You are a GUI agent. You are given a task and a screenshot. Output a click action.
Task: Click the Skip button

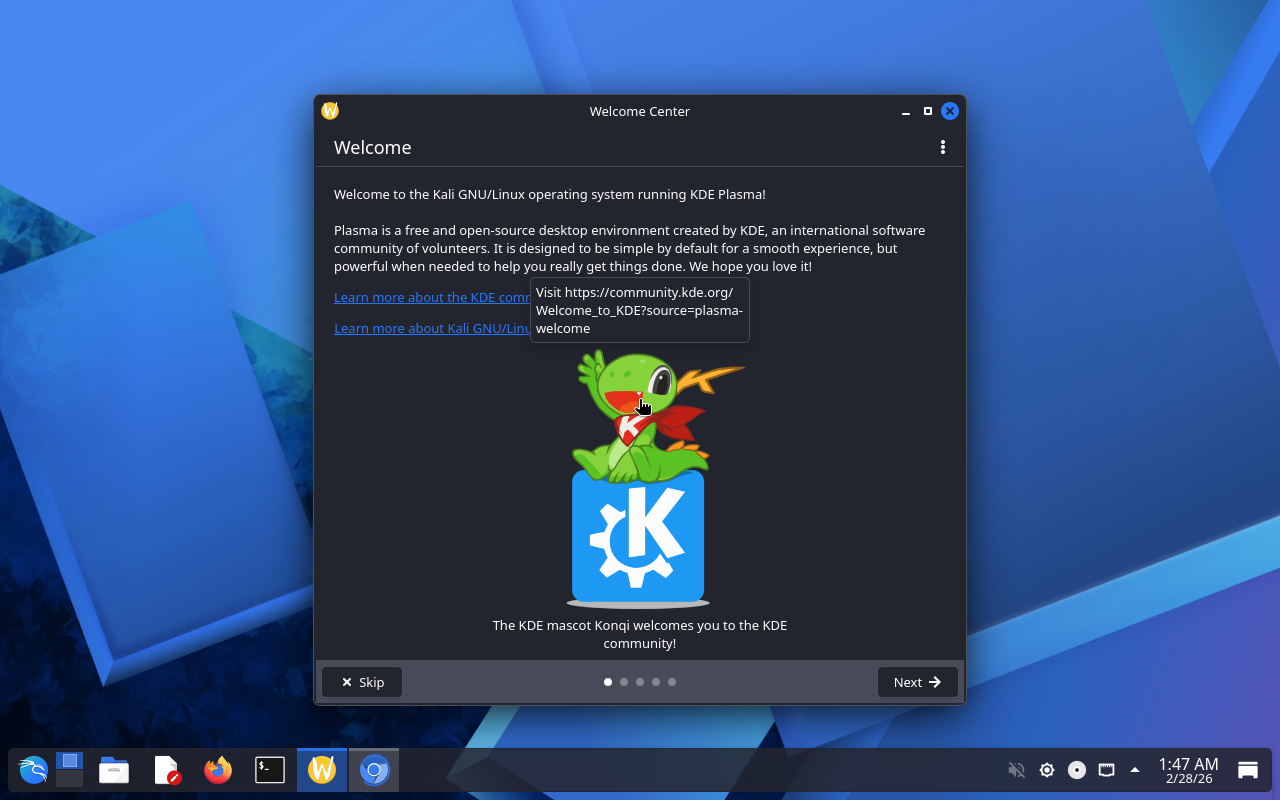pyautogui.click(x=362, y=682)
